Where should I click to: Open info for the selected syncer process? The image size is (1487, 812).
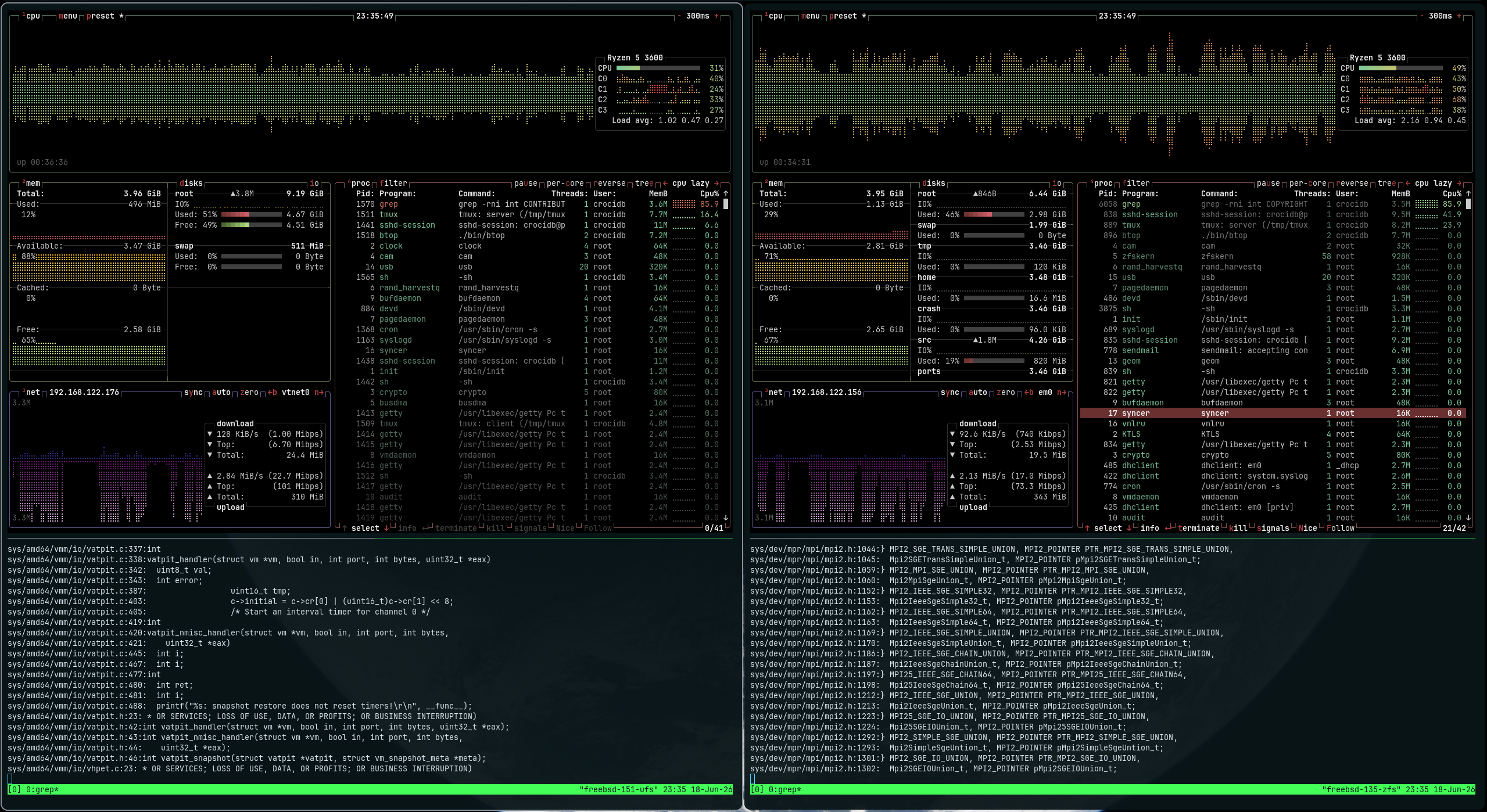coord(1149,529)
